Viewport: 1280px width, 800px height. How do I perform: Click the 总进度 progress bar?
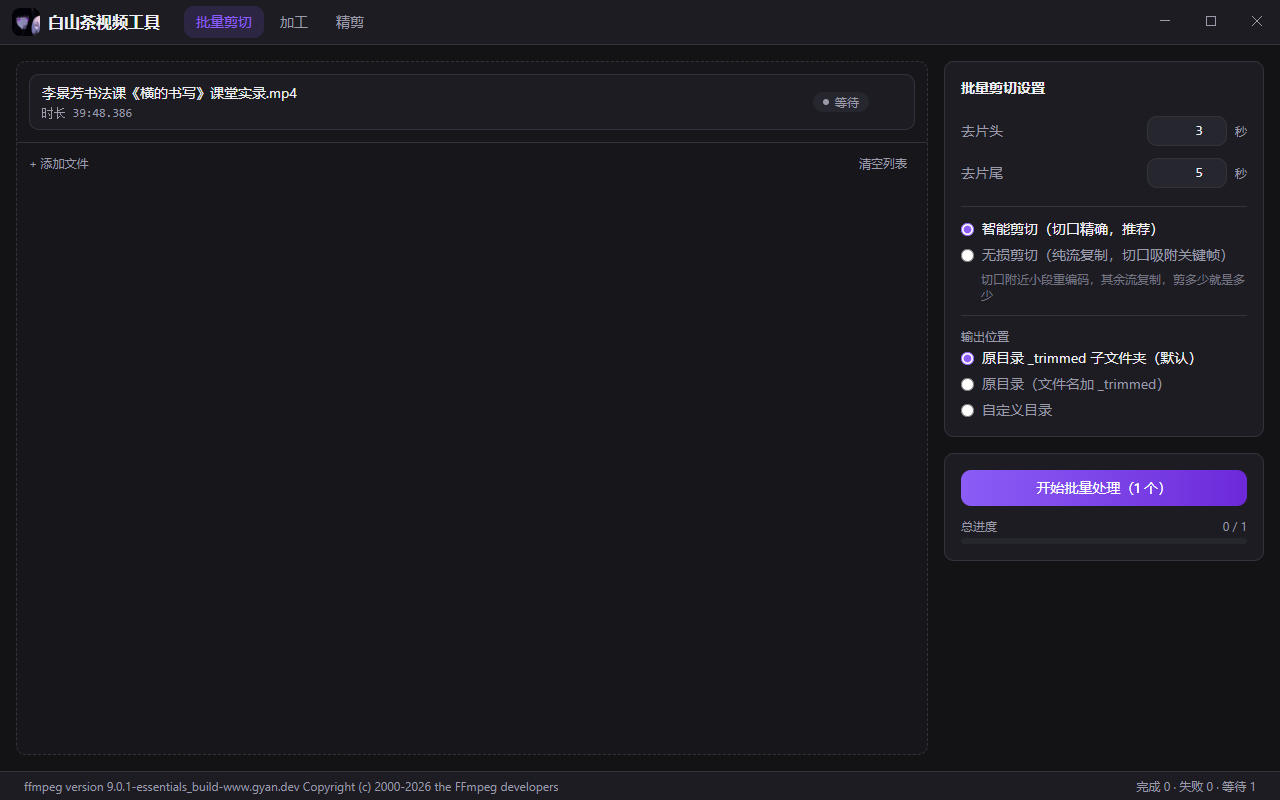[1104, 541]
